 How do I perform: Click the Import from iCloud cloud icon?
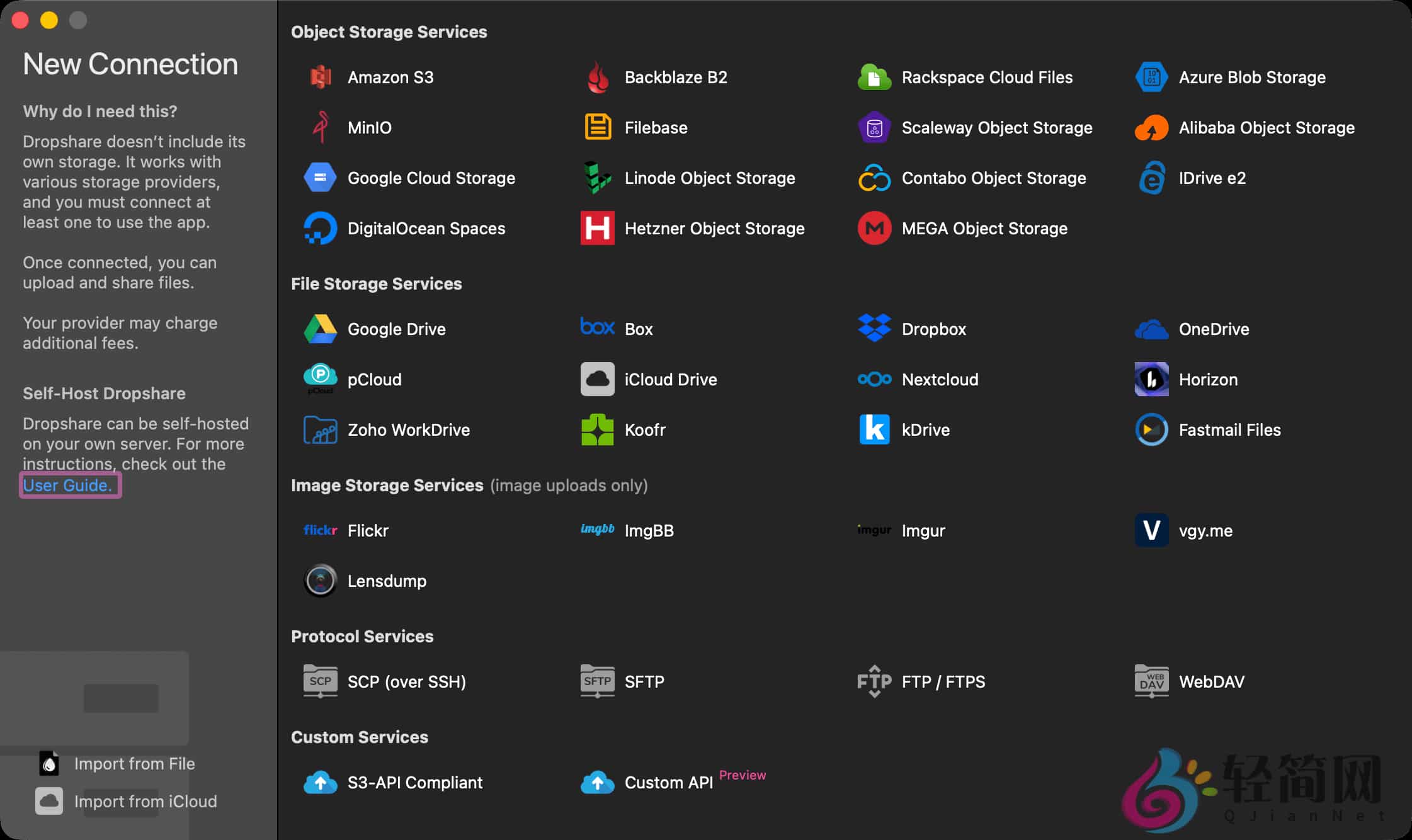pos(49,801)
